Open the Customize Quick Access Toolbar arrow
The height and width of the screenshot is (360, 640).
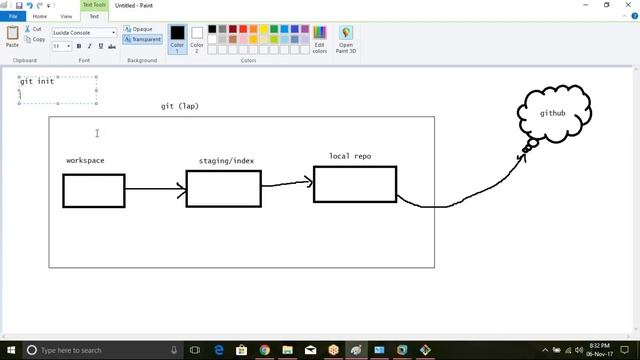(x=49, y=6)
